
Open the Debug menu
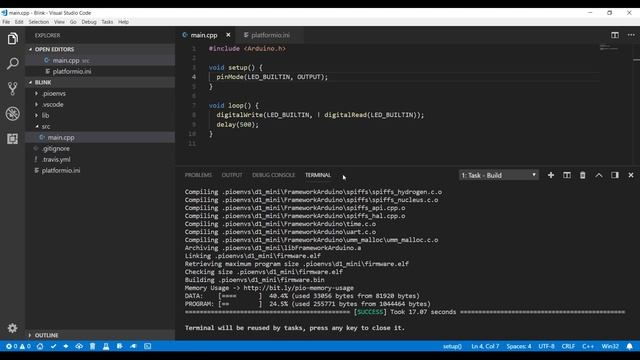89,22
